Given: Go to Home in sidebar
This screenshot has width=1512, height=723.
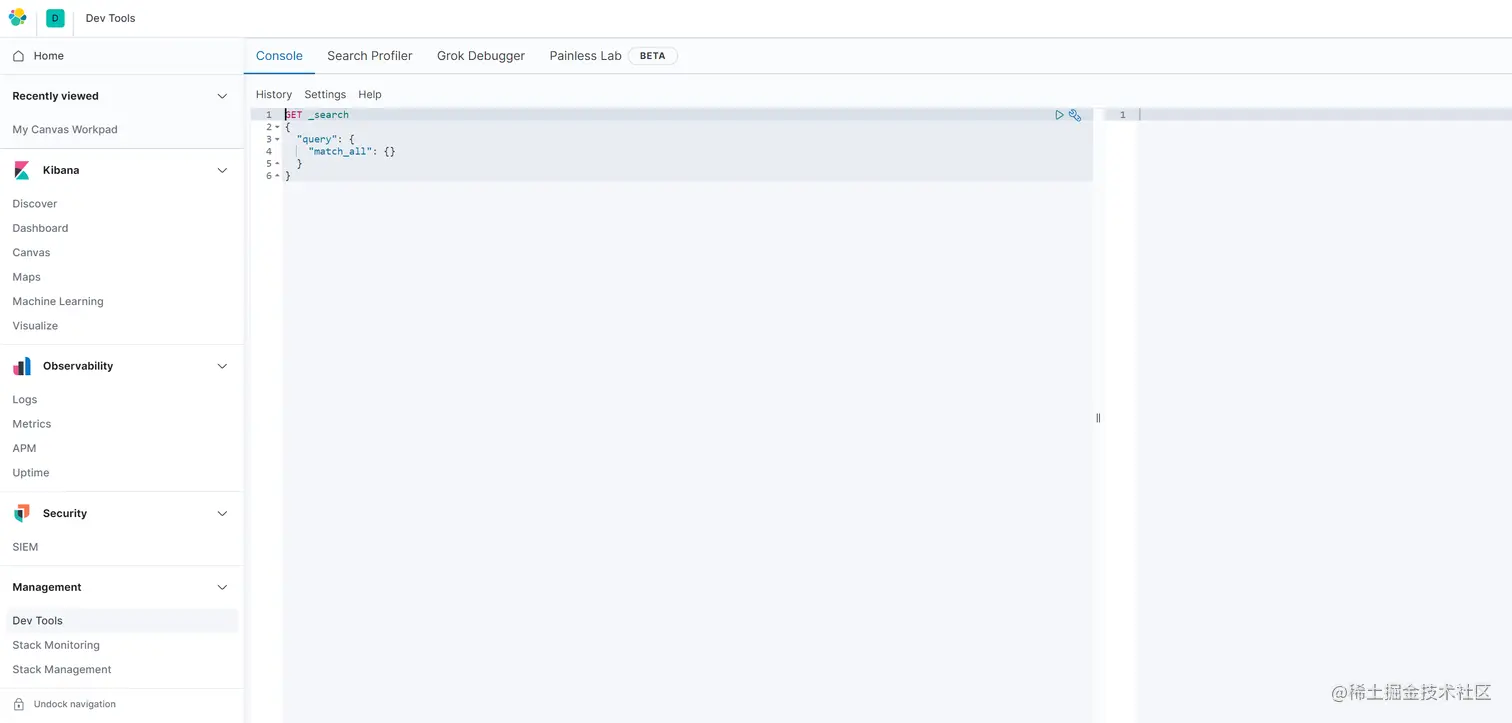Looking at the screenshot, I should pos(49,56).
